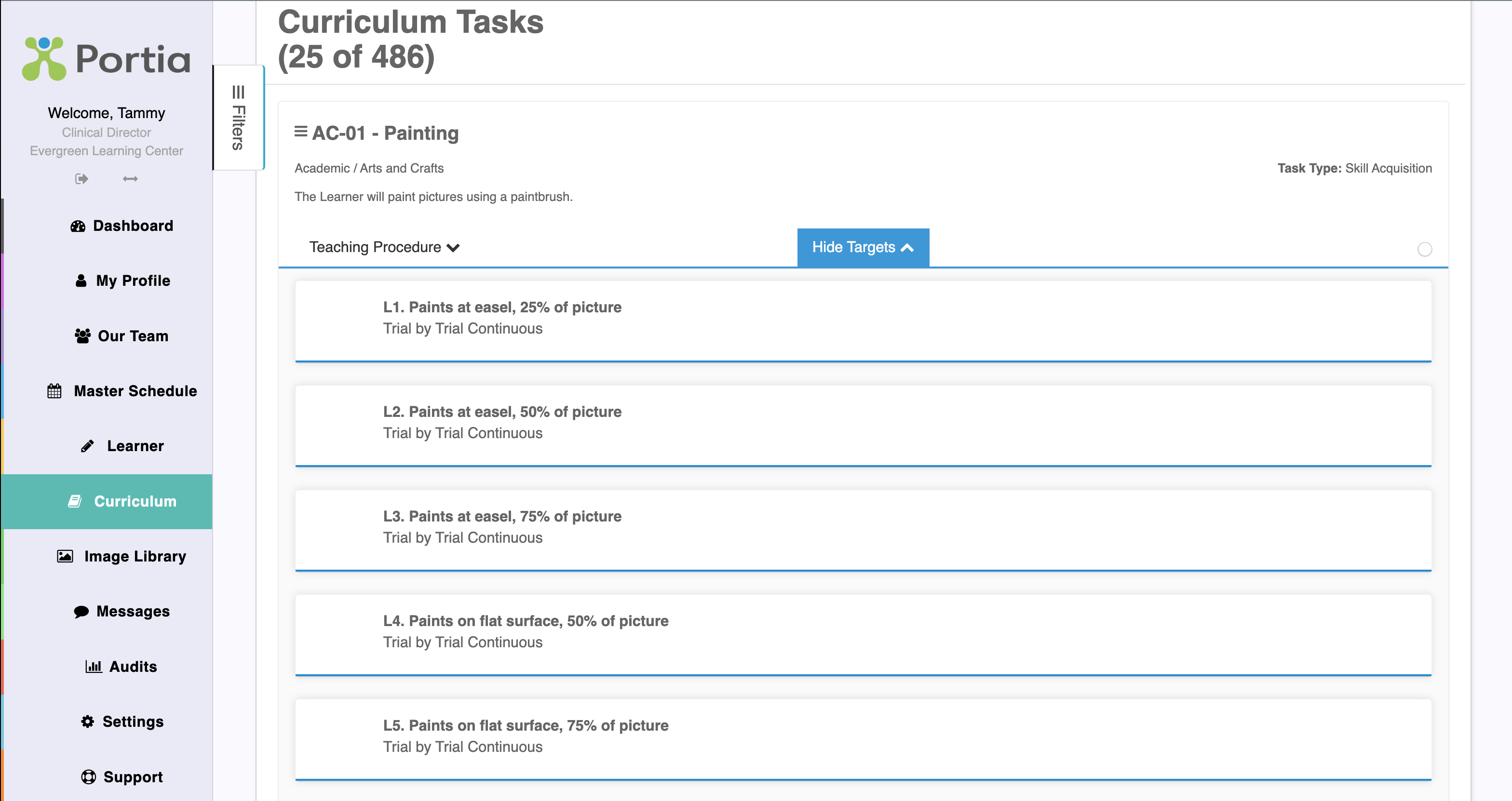The image size is (1512, 801).
Task: Click the logout icon under the welcome text
Action: [81, 178]
